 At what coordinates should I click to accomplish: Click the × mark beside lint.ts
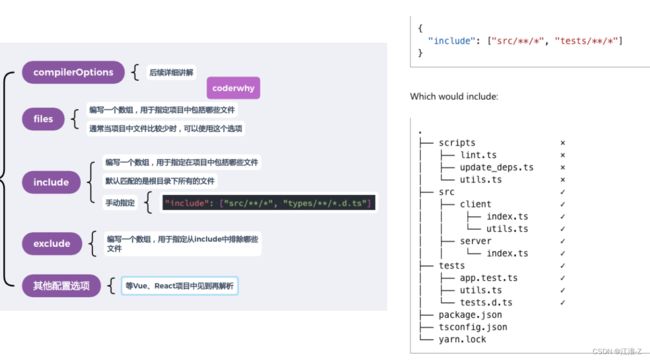563,155
